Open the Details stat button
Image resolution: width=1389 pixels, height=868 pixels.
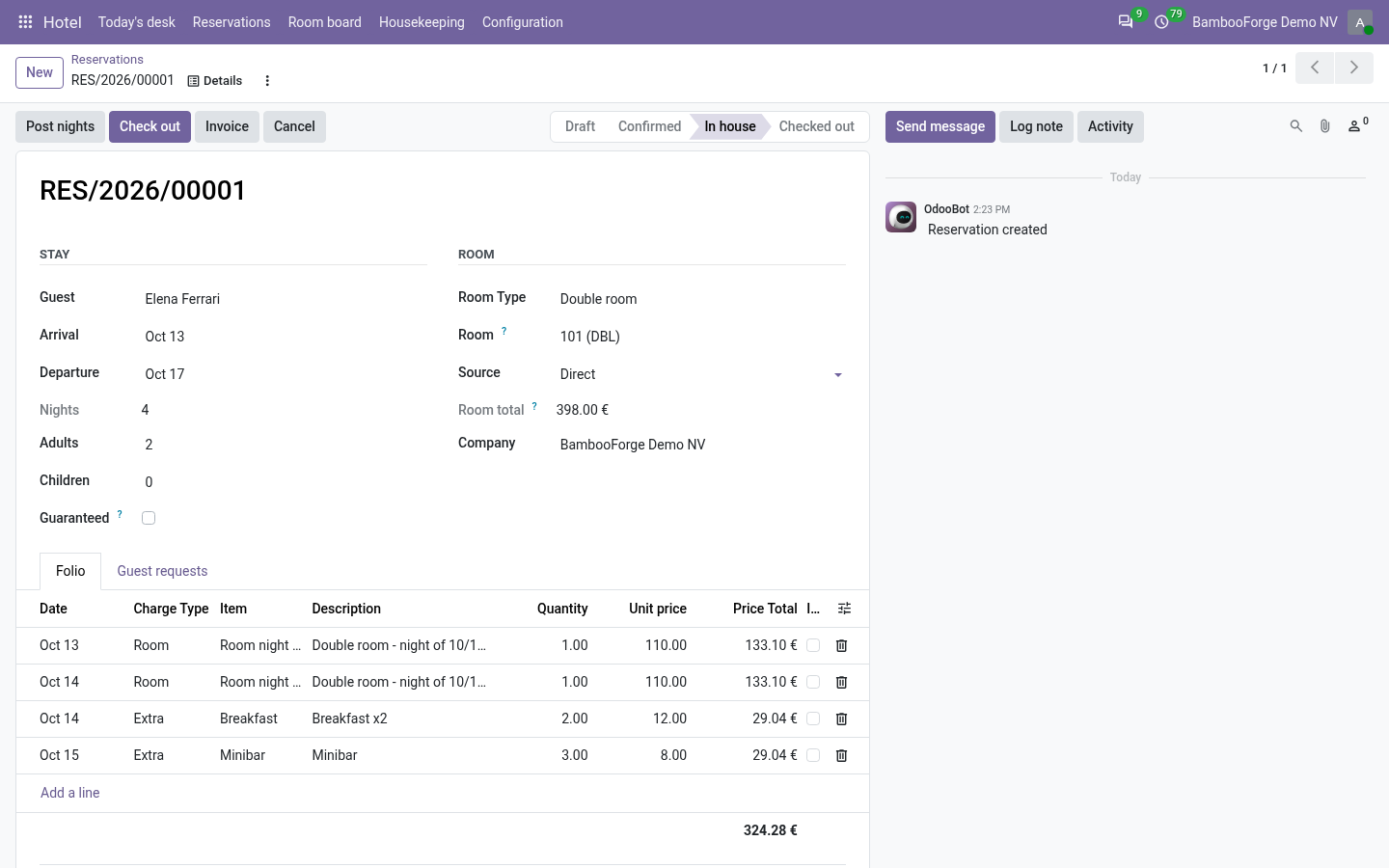click(x=215, y=81)
